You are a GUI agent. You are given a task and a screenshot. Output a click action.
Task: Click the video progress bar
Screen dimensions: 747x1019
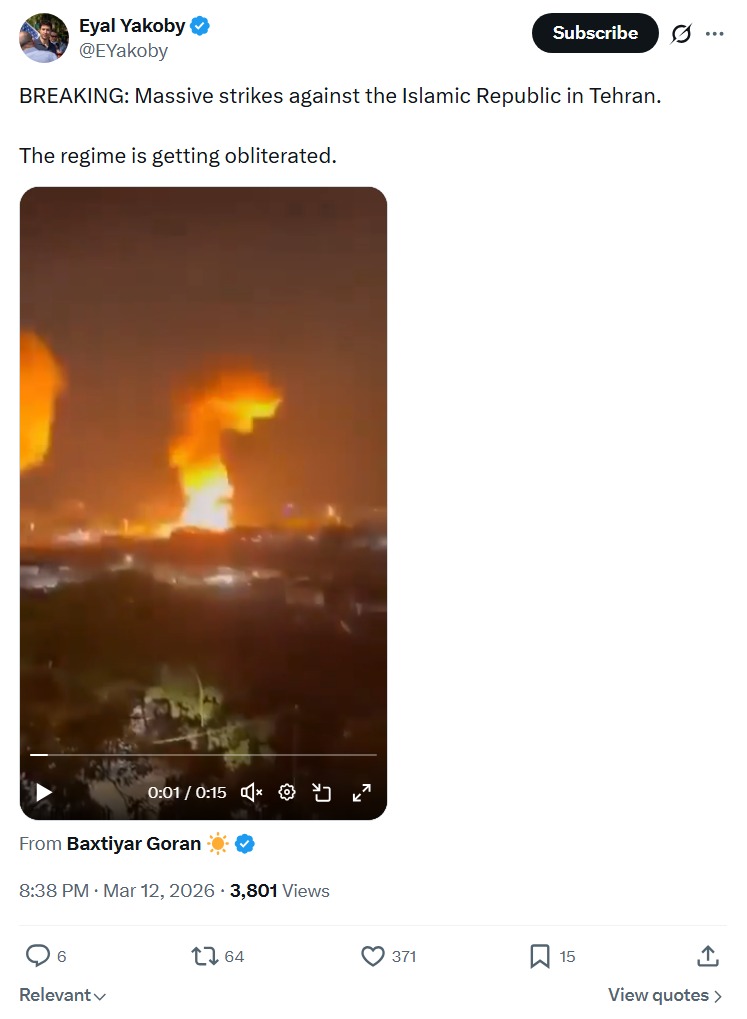pyautogui.click(x=203, y=755)
